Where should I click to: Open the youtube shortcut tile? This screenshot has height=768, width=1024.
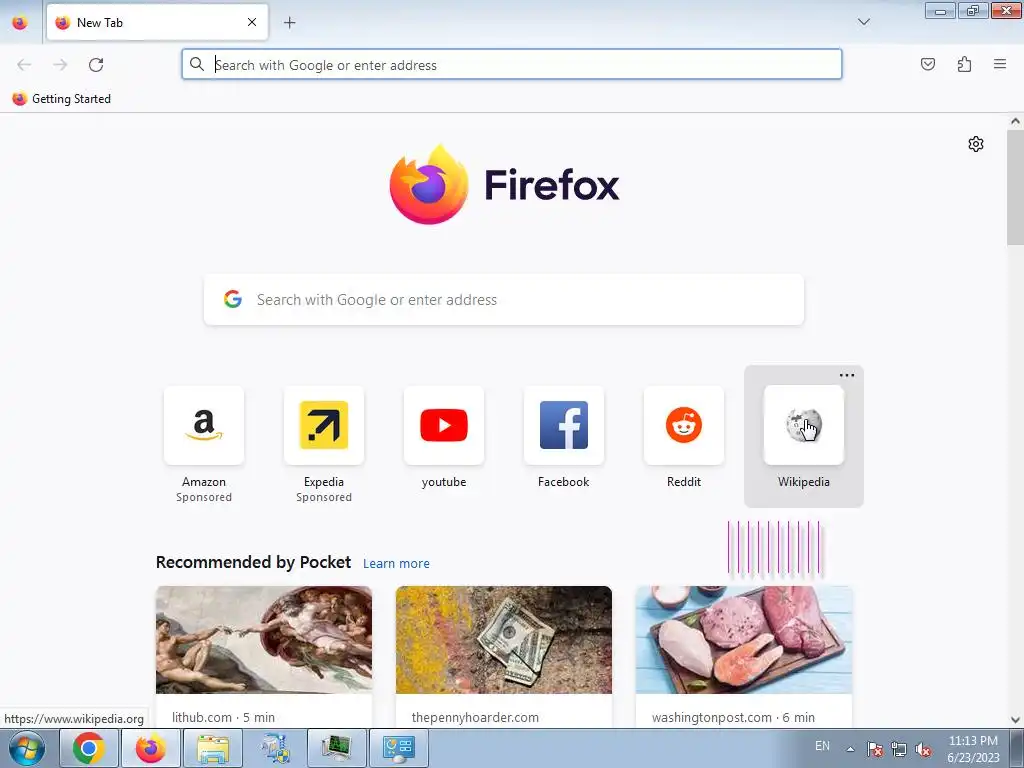(444, 425)
